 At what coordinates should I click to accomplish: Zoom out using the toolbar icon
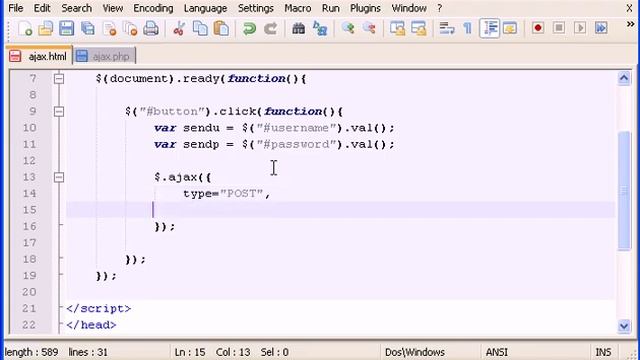369,29
